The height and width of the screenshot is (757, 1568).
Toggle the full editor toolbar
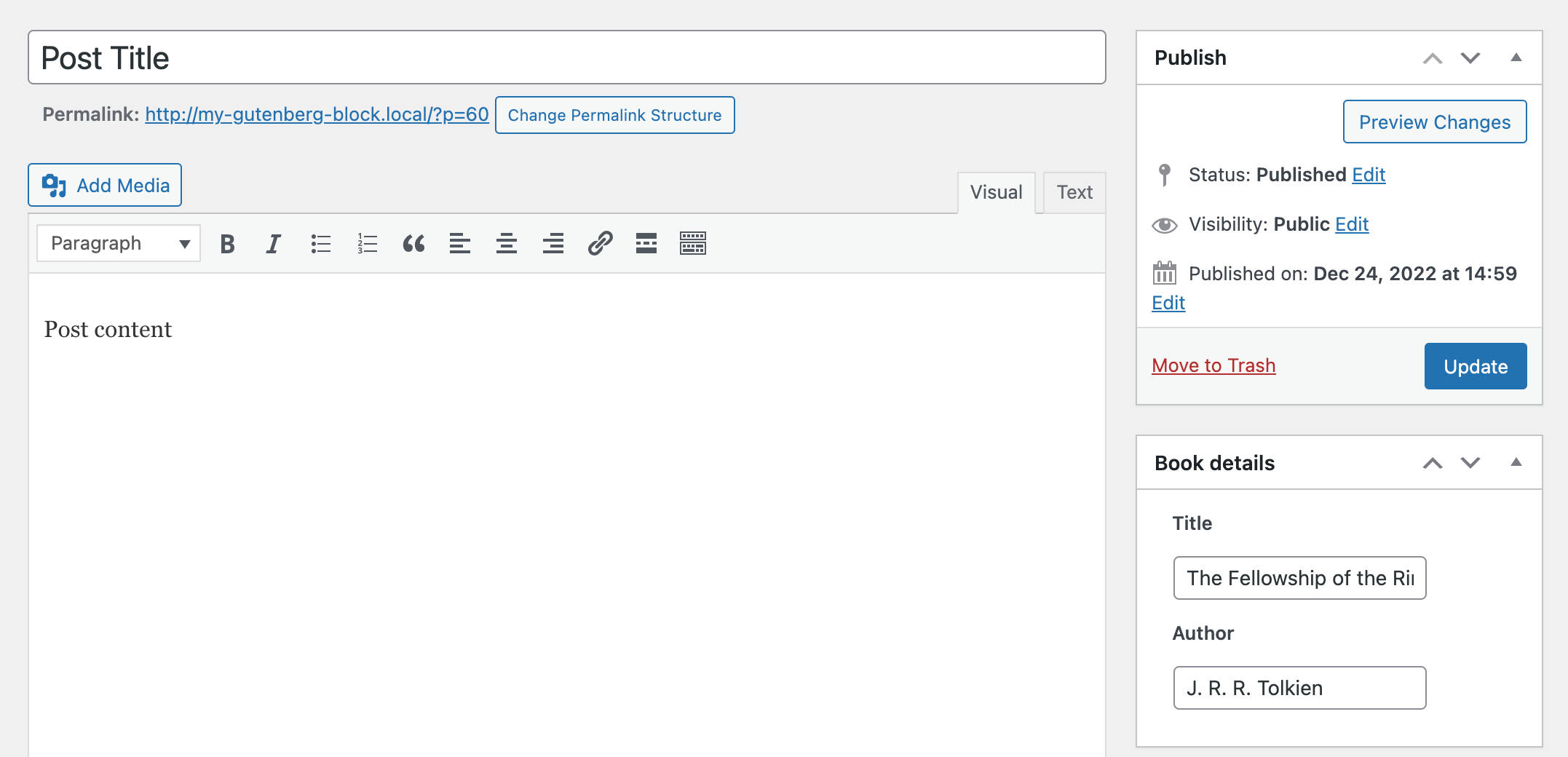[x=693, y=244]
